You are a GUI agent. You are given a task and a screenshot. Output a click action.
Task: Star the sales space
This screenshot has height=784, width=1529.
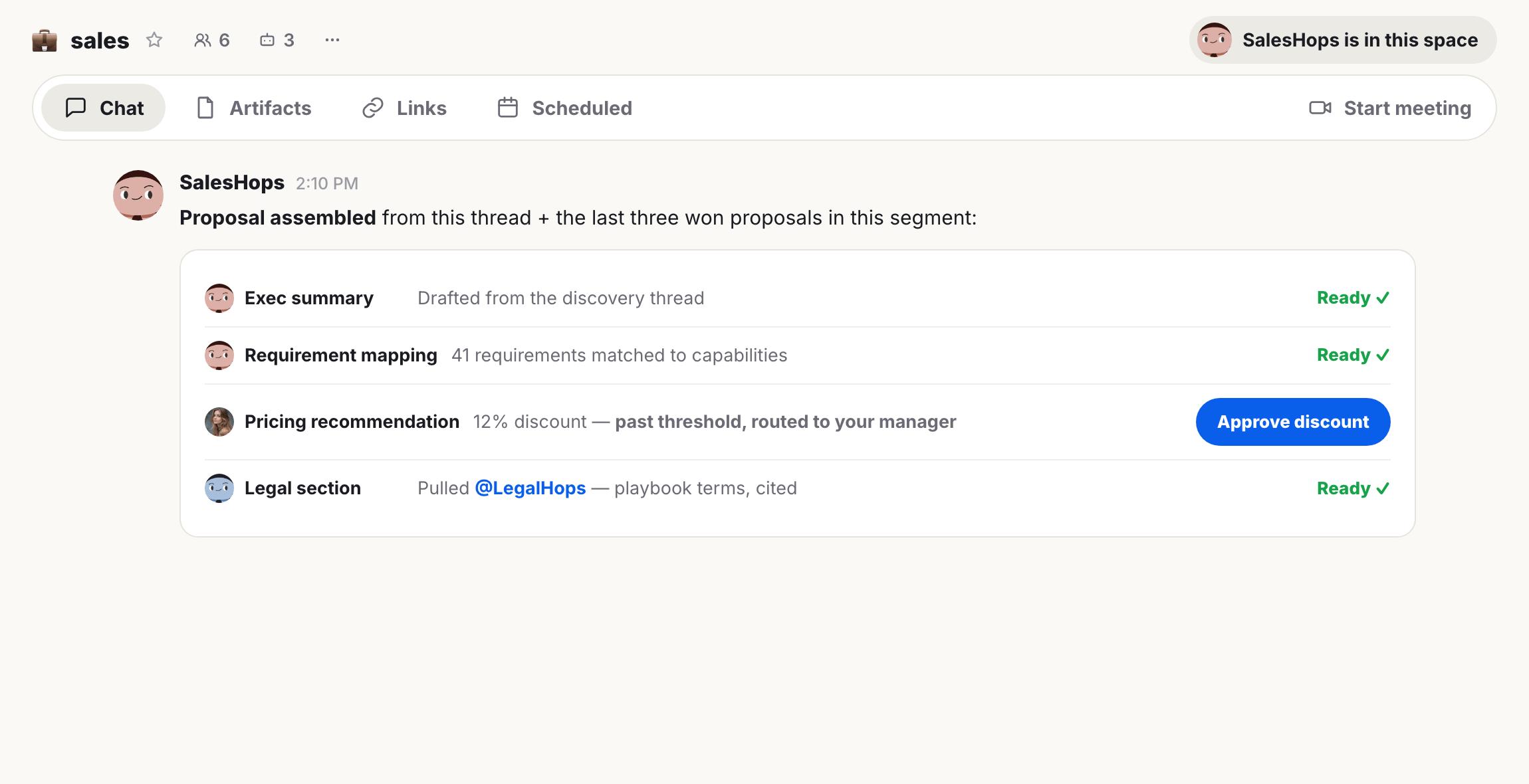(x=154, y=40)
